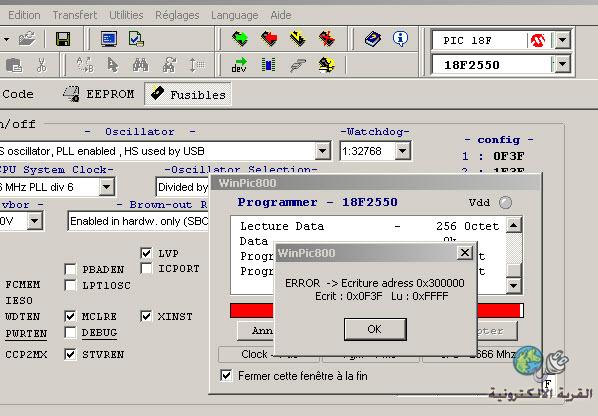Toggle the LVP checkbox
The image size is (598, 416).
[146, 253]
